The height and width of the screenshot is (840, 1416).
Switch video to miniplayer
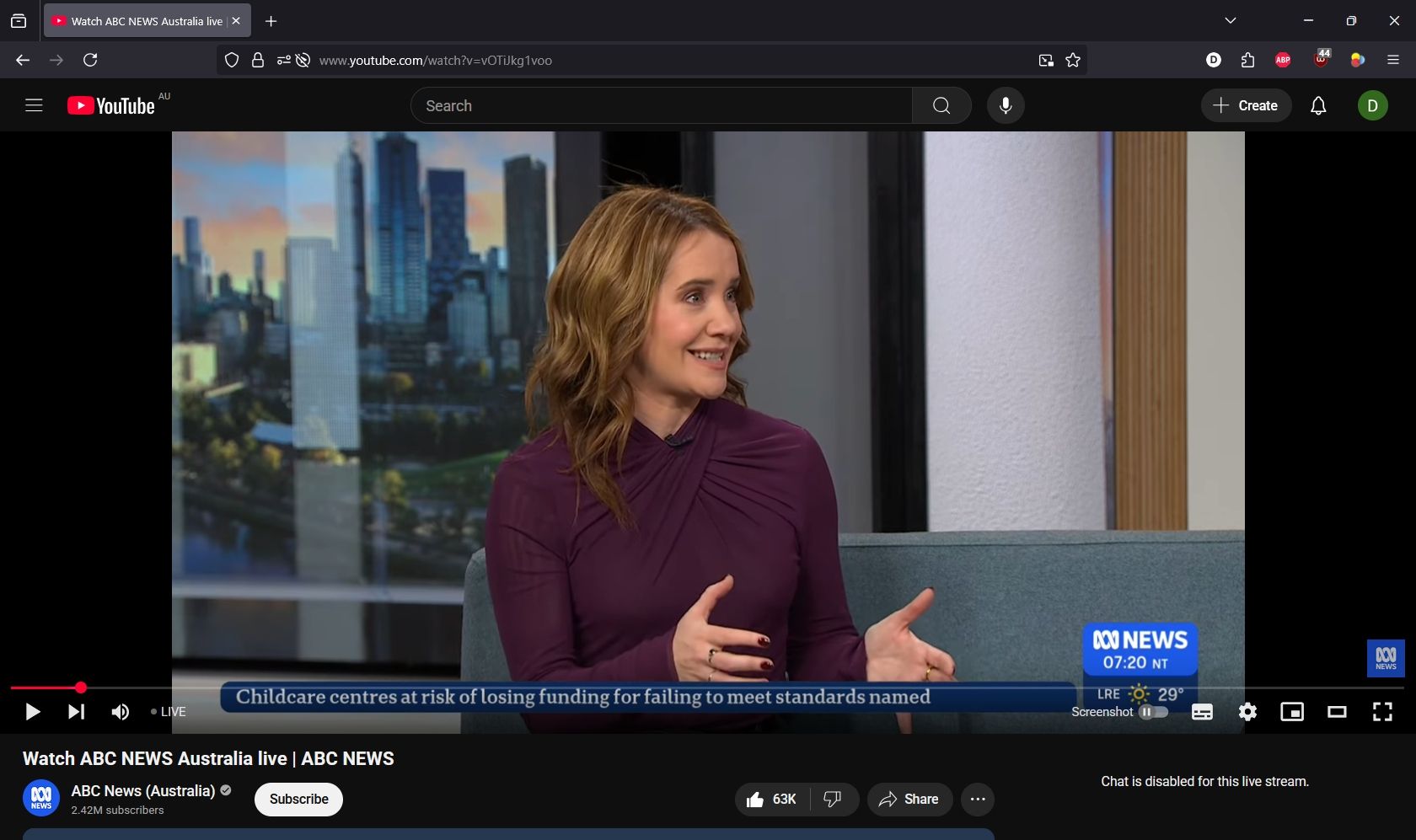click(x=1292, y=712)
